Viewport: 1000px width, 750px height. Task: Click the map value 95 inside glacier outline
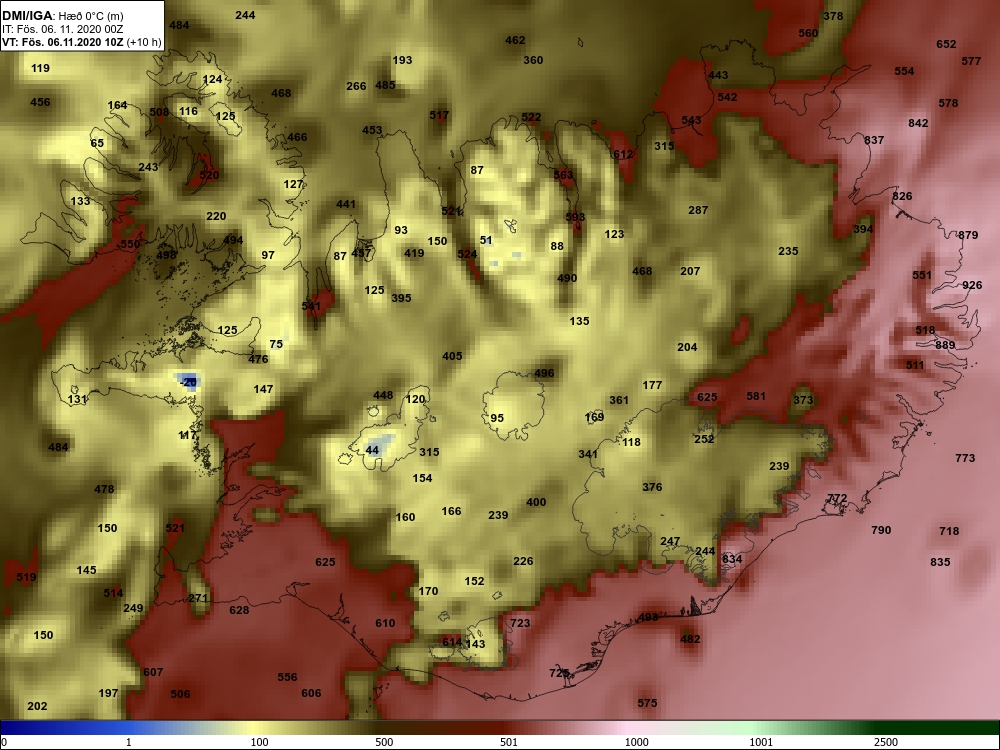[497, 418]
